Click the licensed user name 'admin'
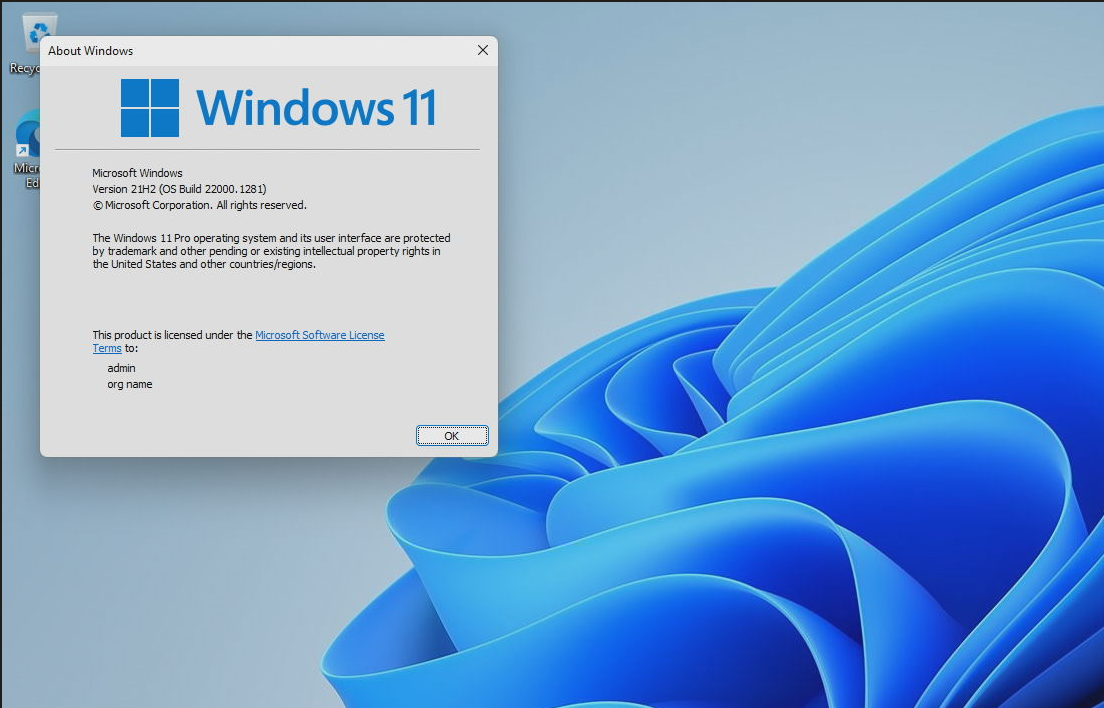The width and height of the screenshot is (1104, 708). click(x=121, y=368)
